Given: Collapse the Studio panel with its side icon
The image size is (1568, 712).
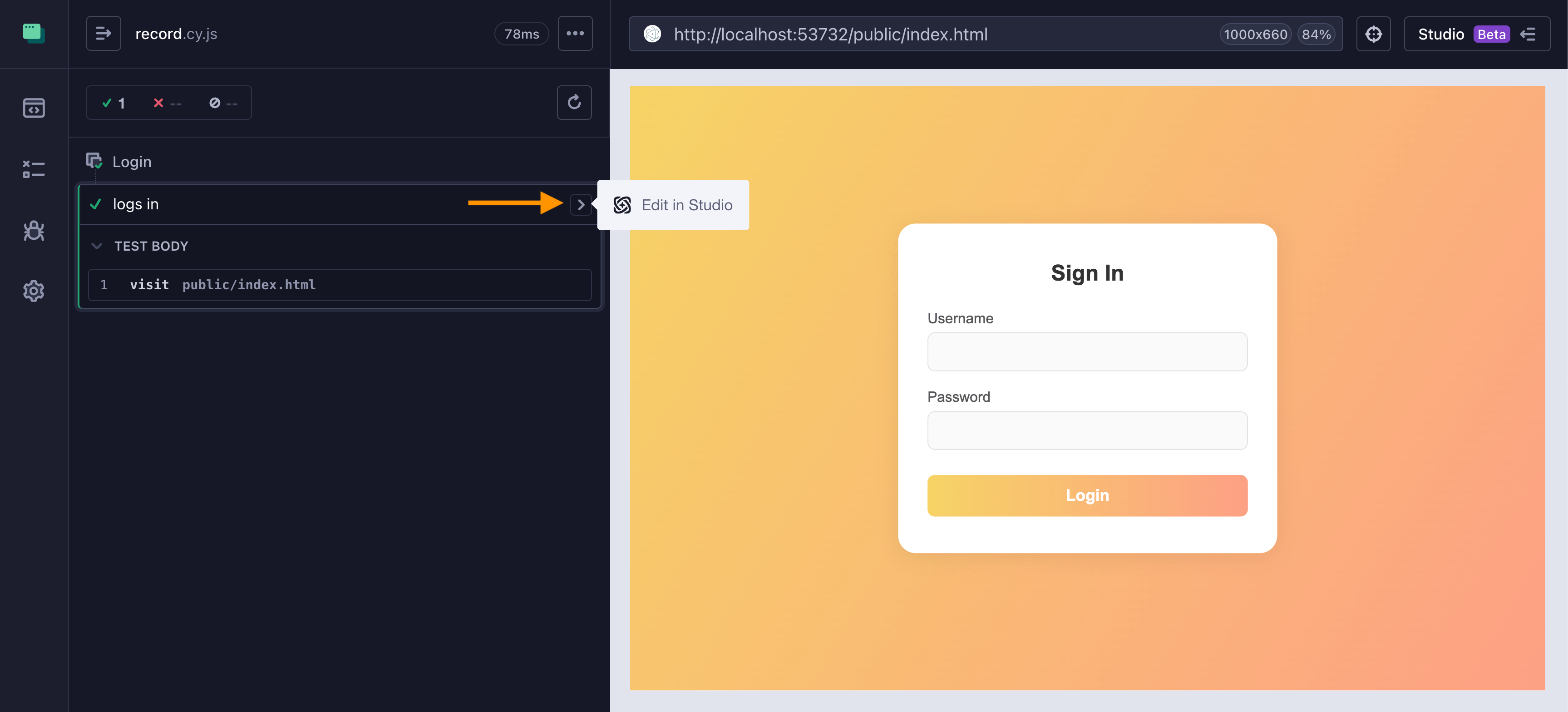Looking at the screenshot, I should (1529, 34).
